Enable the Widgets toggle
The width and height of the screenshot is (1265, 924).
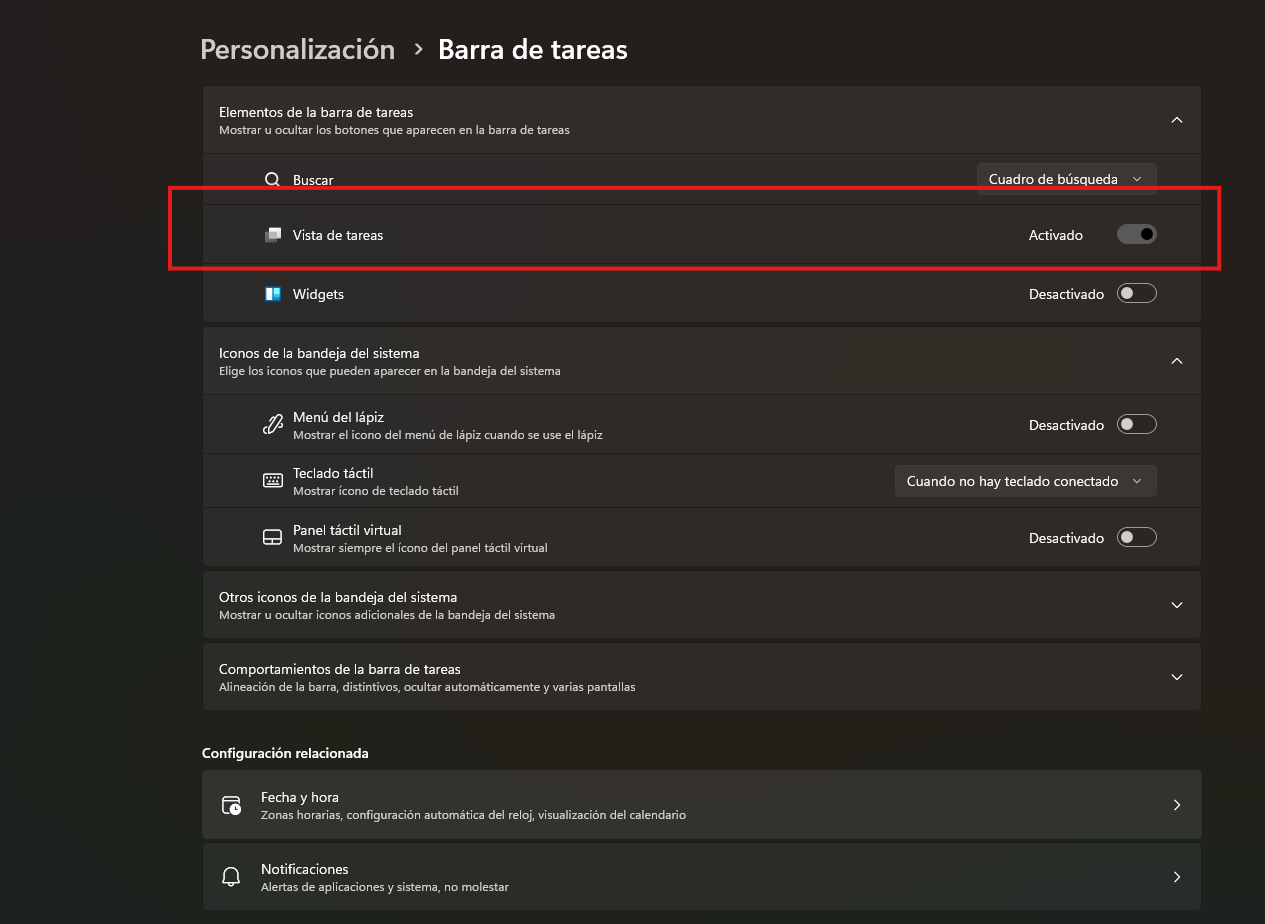click(x=1136, y=294)
